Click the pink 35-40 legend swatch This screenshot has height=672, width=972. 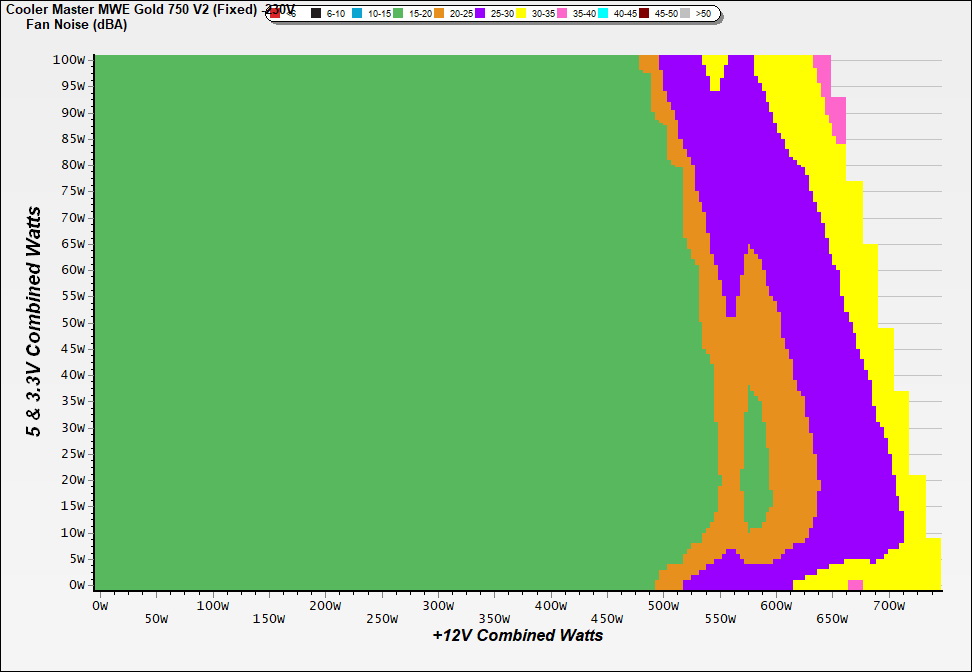click(x=562, y=14)
